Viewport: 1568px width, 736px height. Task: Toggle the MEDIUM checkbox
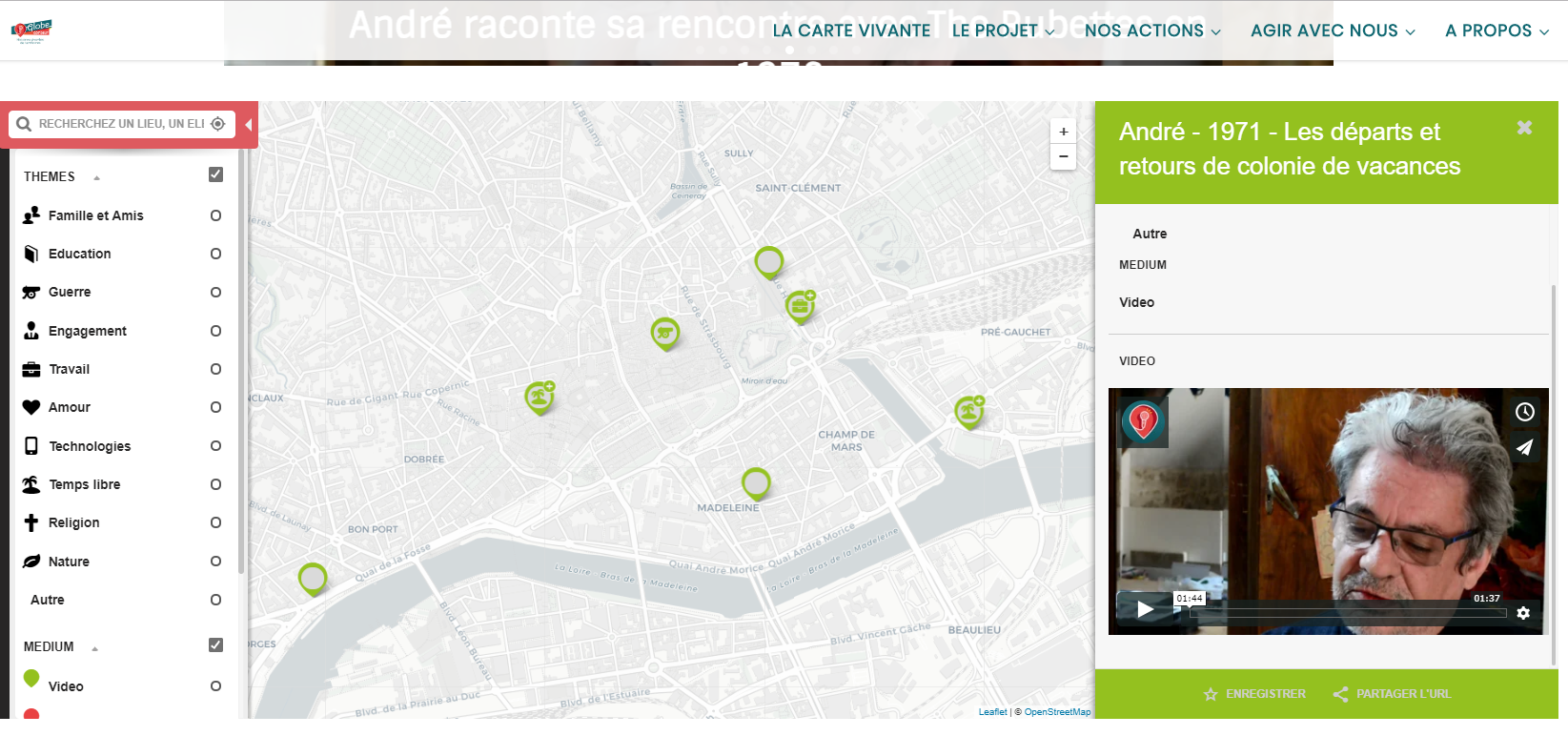coord(215,645)
